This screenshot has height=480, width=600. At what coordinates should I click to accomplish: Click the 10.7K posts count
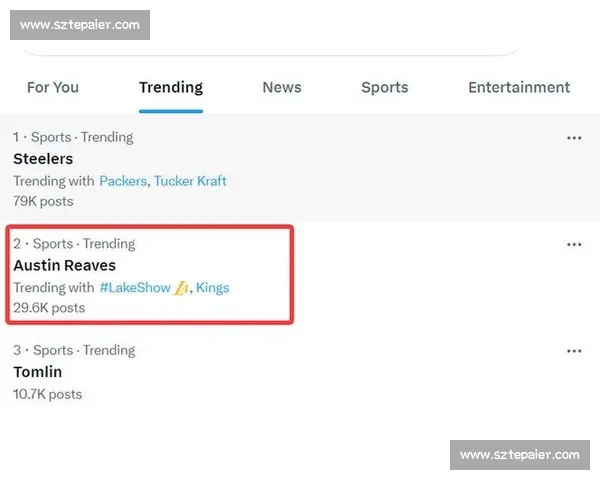pyautogui.click(x=48, y=394)
